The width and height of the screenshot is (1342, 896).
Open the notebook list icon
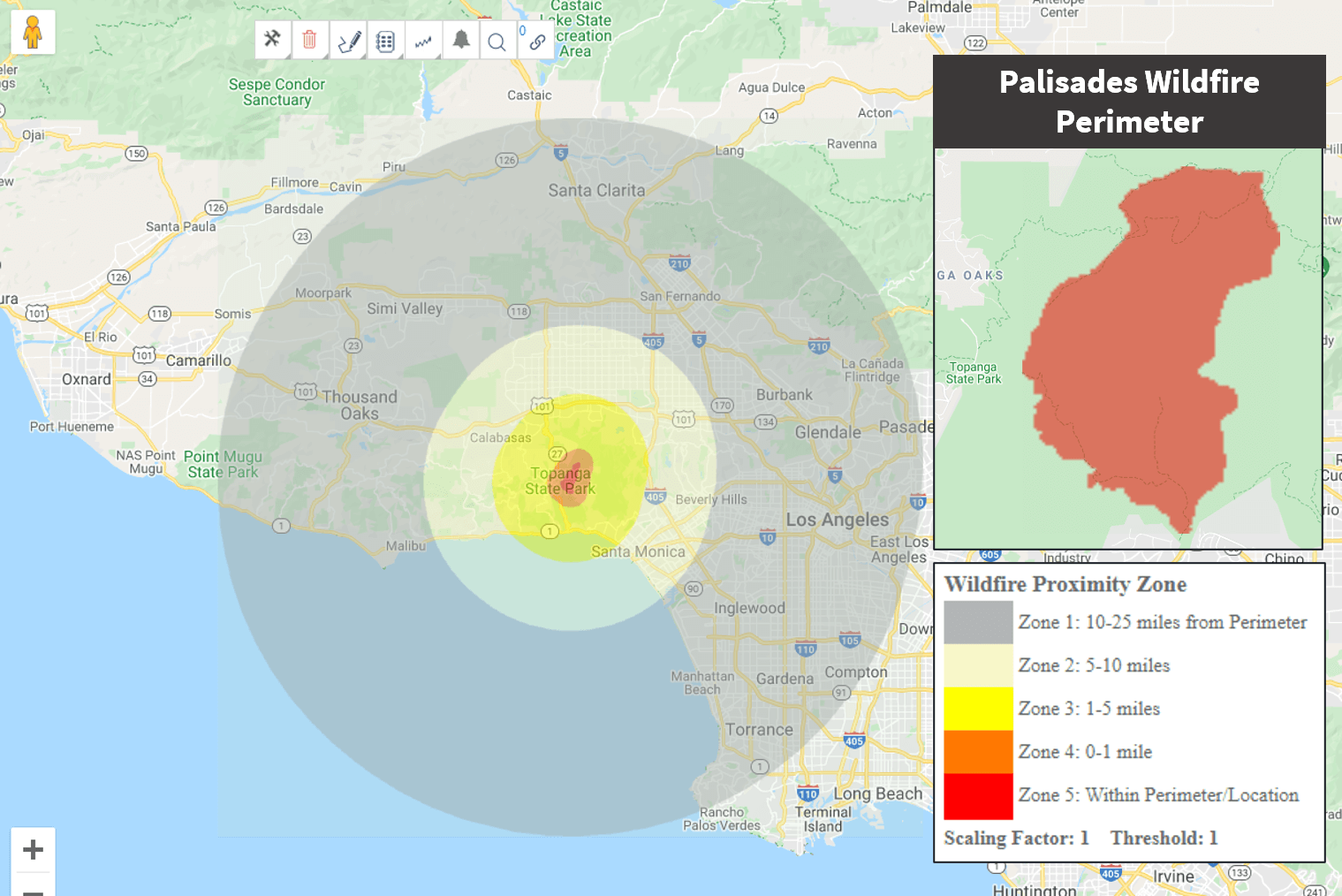pos(385,41)
